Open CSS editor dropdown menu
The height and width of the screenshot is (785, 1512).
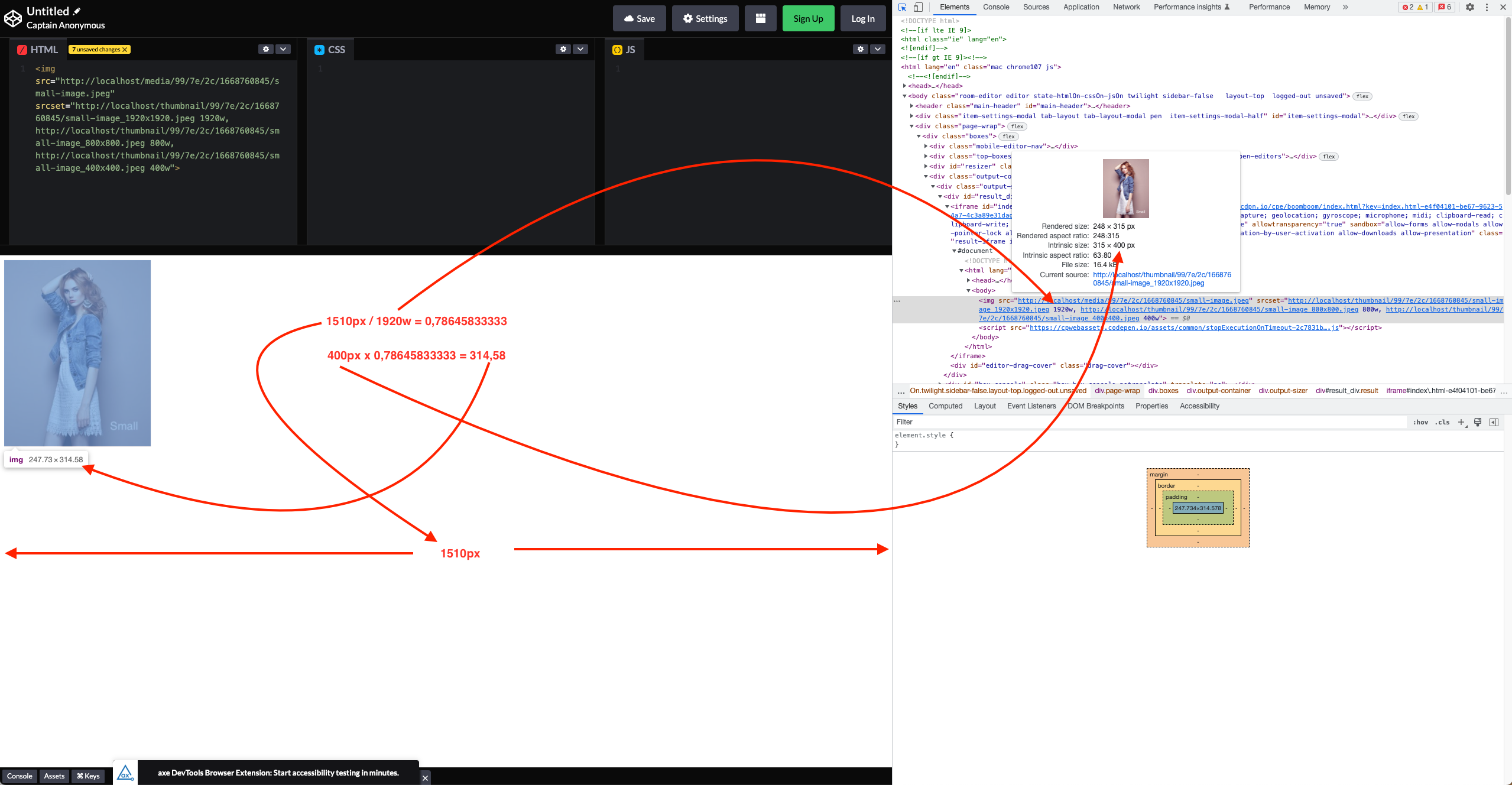581,49
